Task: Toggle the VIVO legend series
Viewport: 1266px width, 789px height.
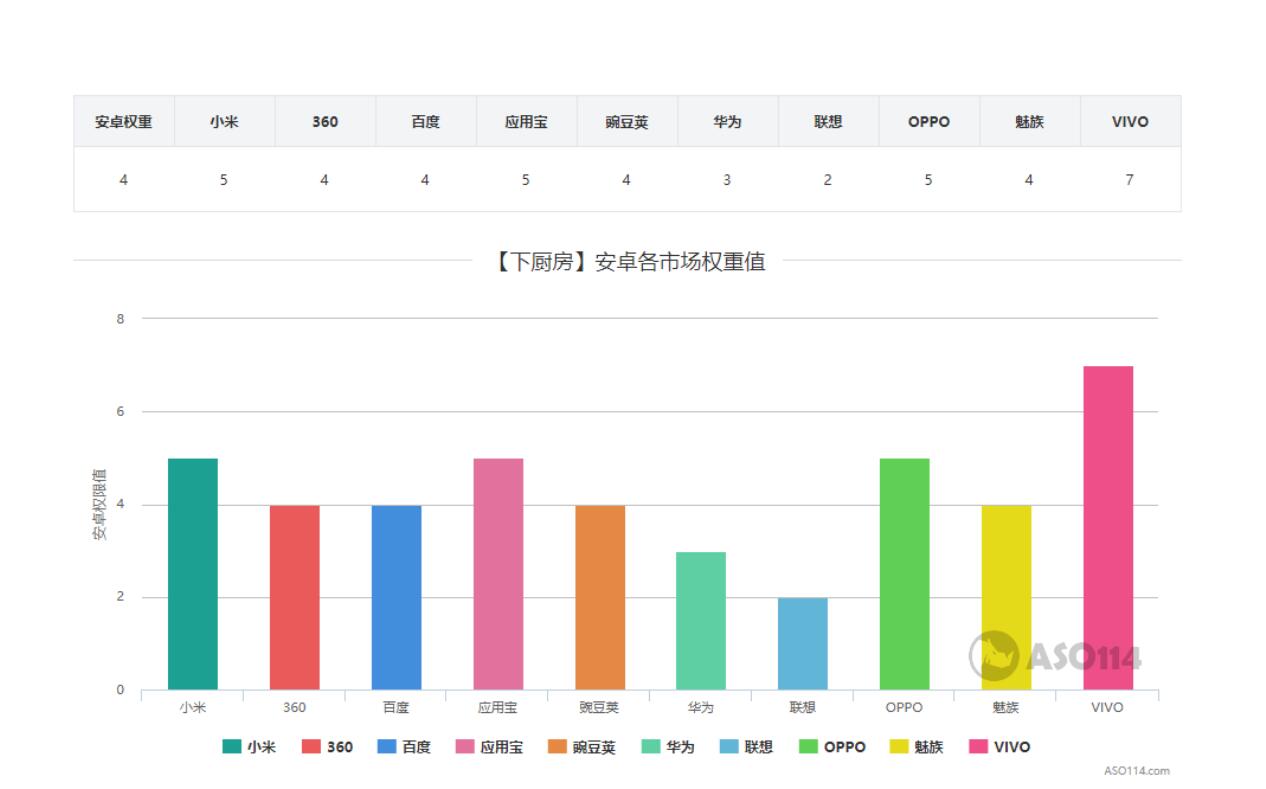Action: tap(999, 746)
